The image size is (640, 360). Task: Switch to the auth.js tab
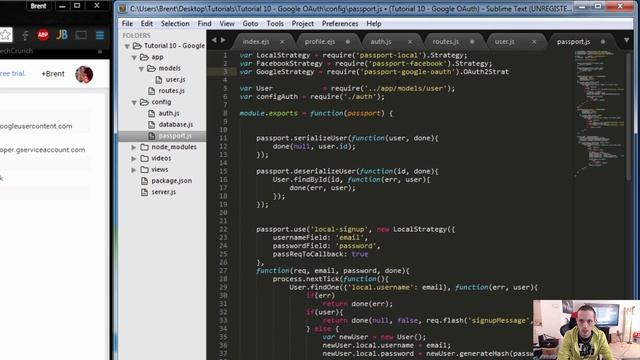tap(381, 42)
